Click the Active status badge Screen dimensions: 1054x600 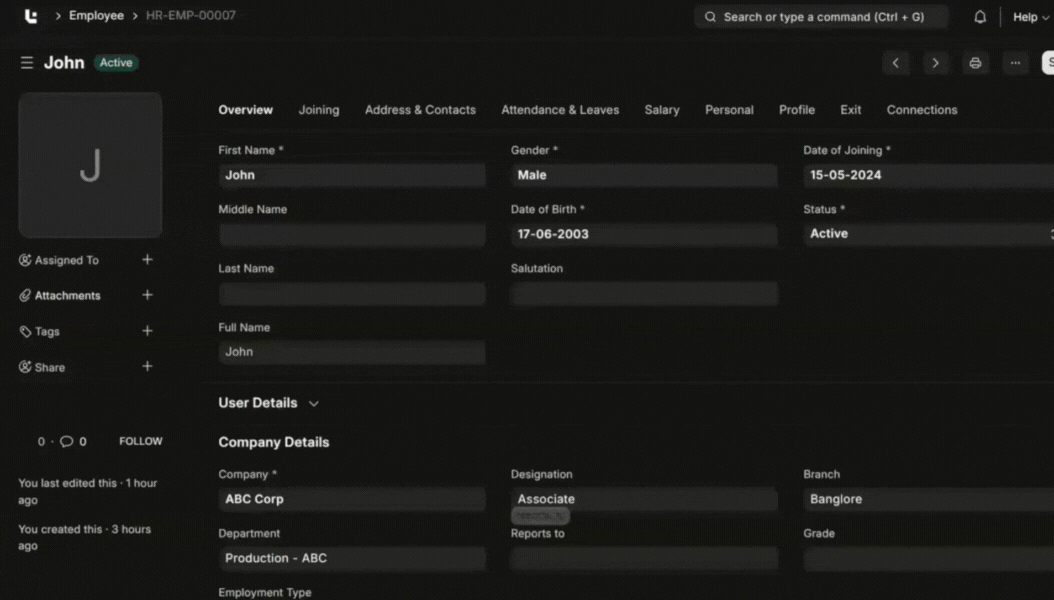pyautogui.click(x=116, y=62)
